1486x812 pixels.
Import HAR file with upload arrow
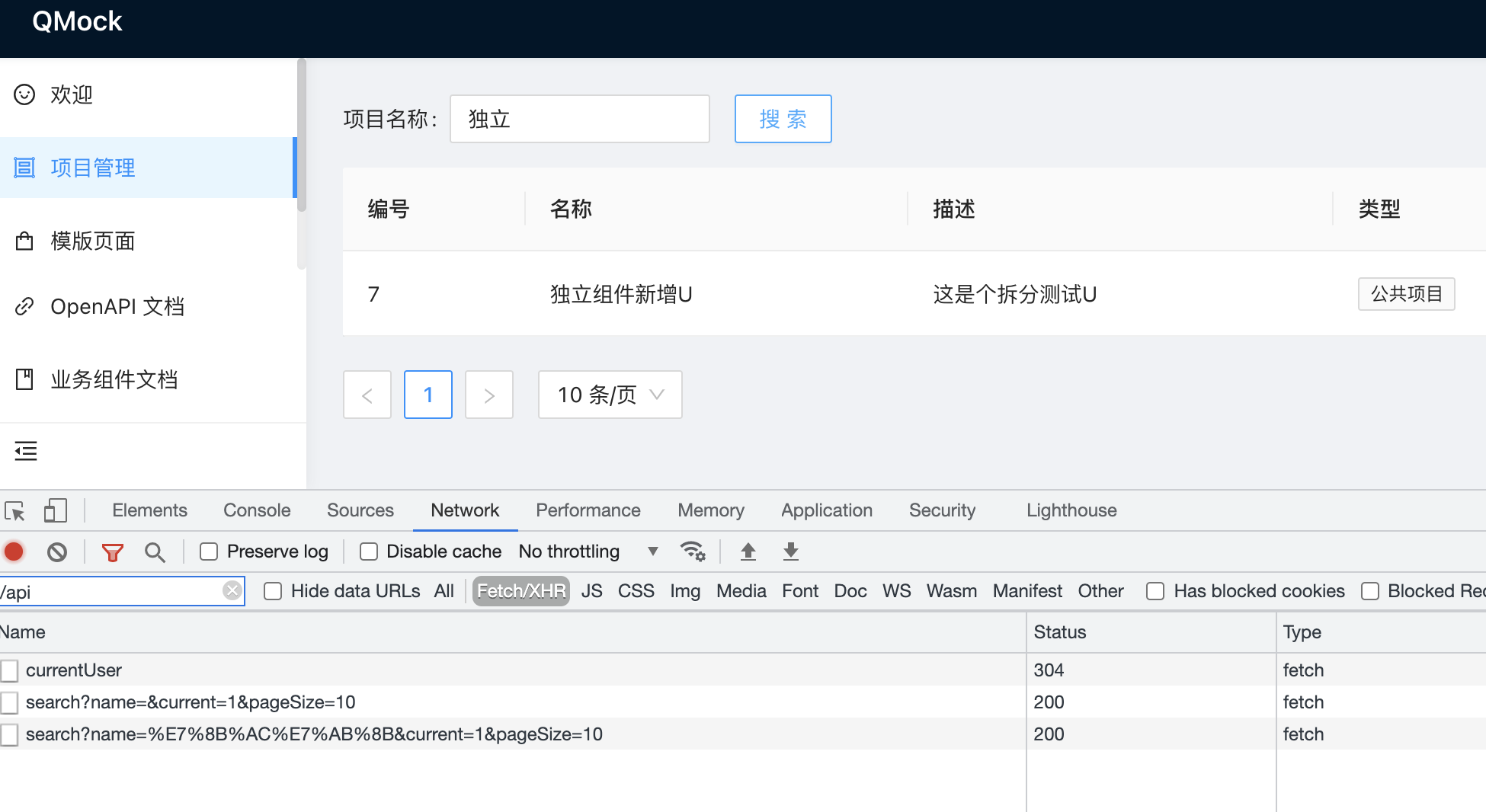click(x=748, y=551)
